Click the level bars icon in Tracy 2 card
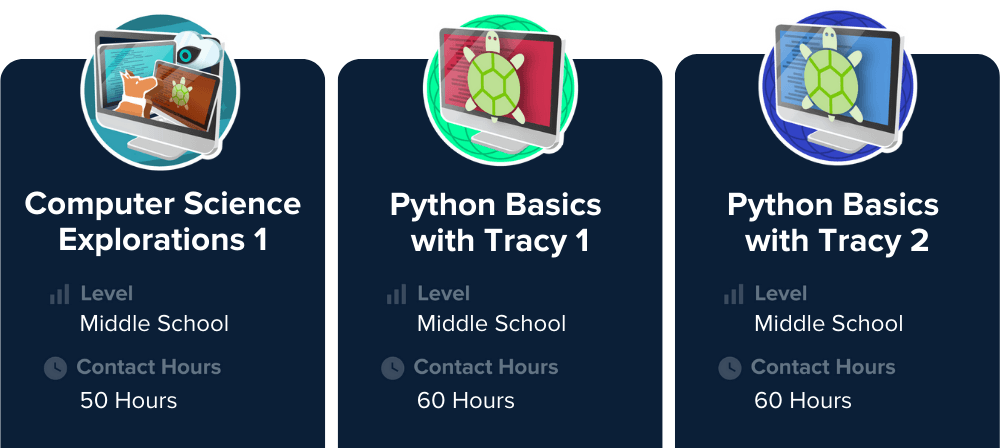Image resolution: width=1000 pixels, height=448 pixels. [x=734, y=294]
